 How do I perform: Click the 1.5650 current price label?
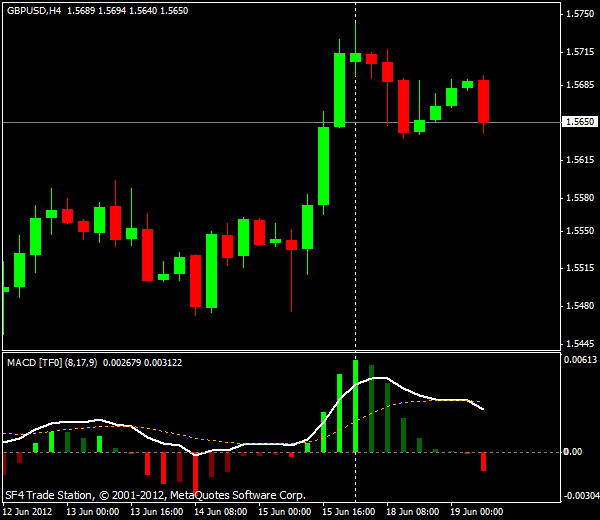click(580, 122)
